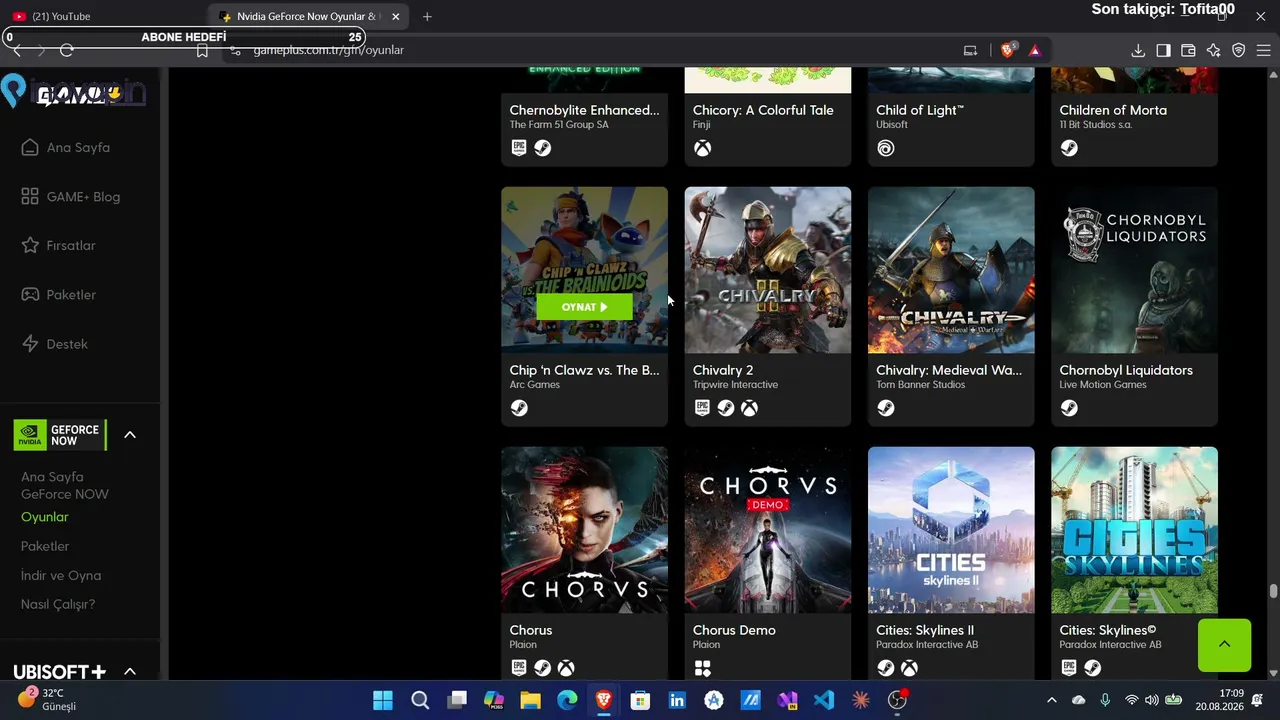Open the Brave Shields icon in the address bar

1008,50
